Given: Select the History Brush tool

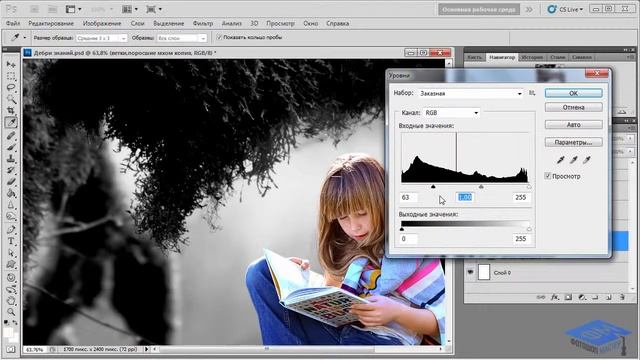Looking at the screenshot, I should pyautogui.click(x=11, y=170).
